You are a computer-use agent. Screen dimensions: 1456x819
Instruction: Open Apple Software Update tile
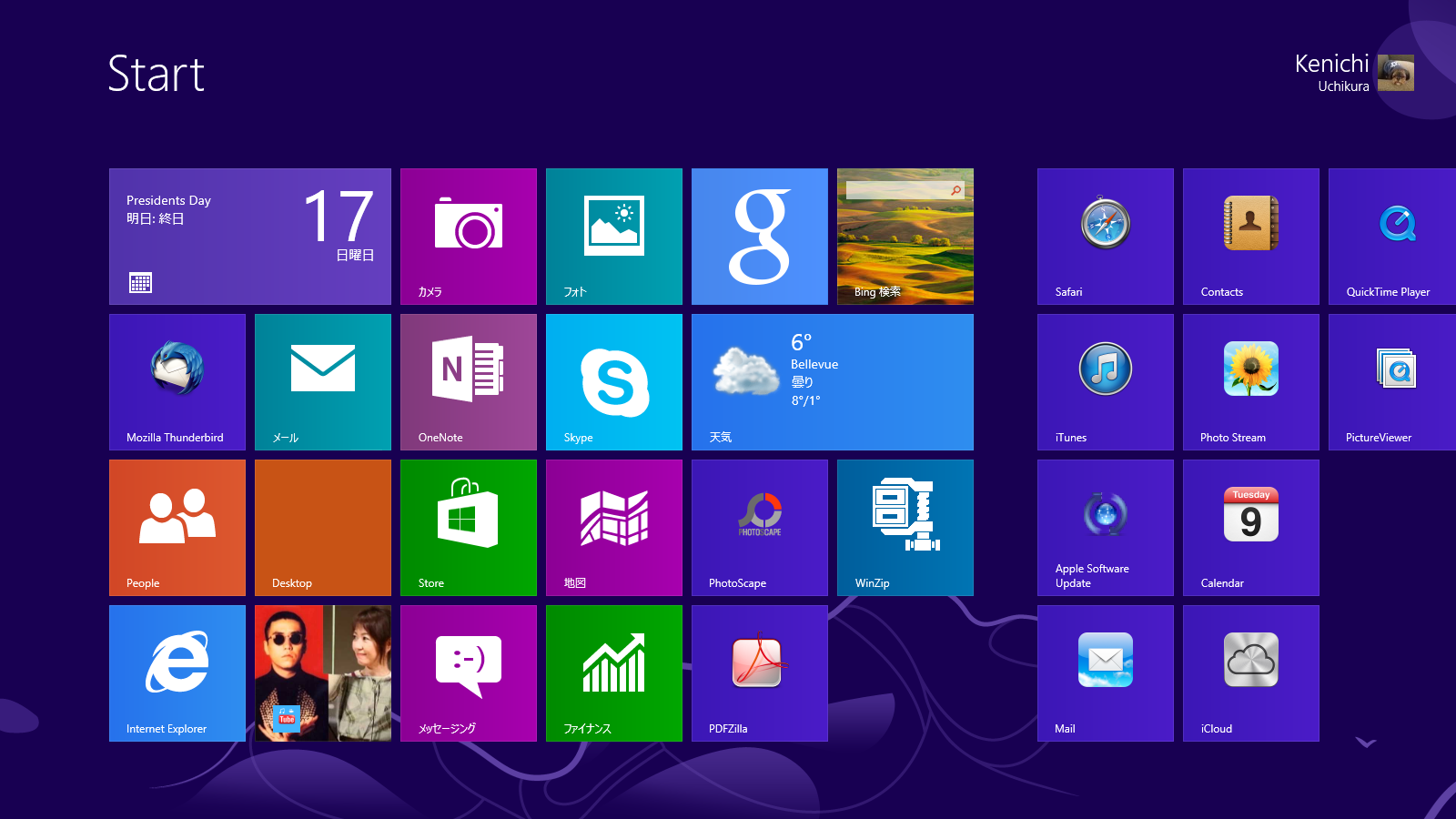(1106, 528)
